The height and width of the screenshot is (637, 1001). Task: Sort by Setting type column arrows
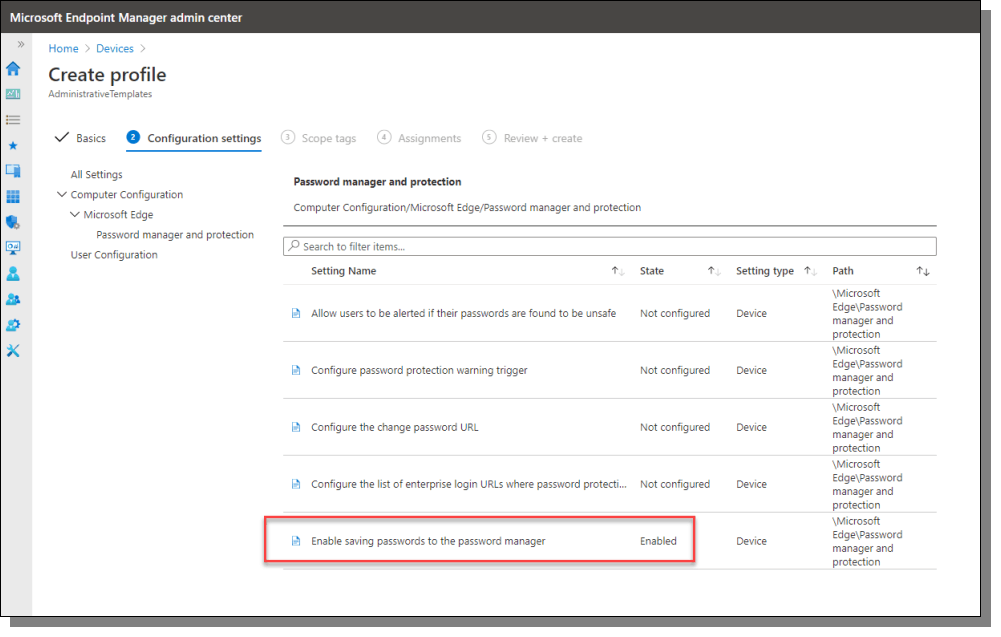point(810,271)
